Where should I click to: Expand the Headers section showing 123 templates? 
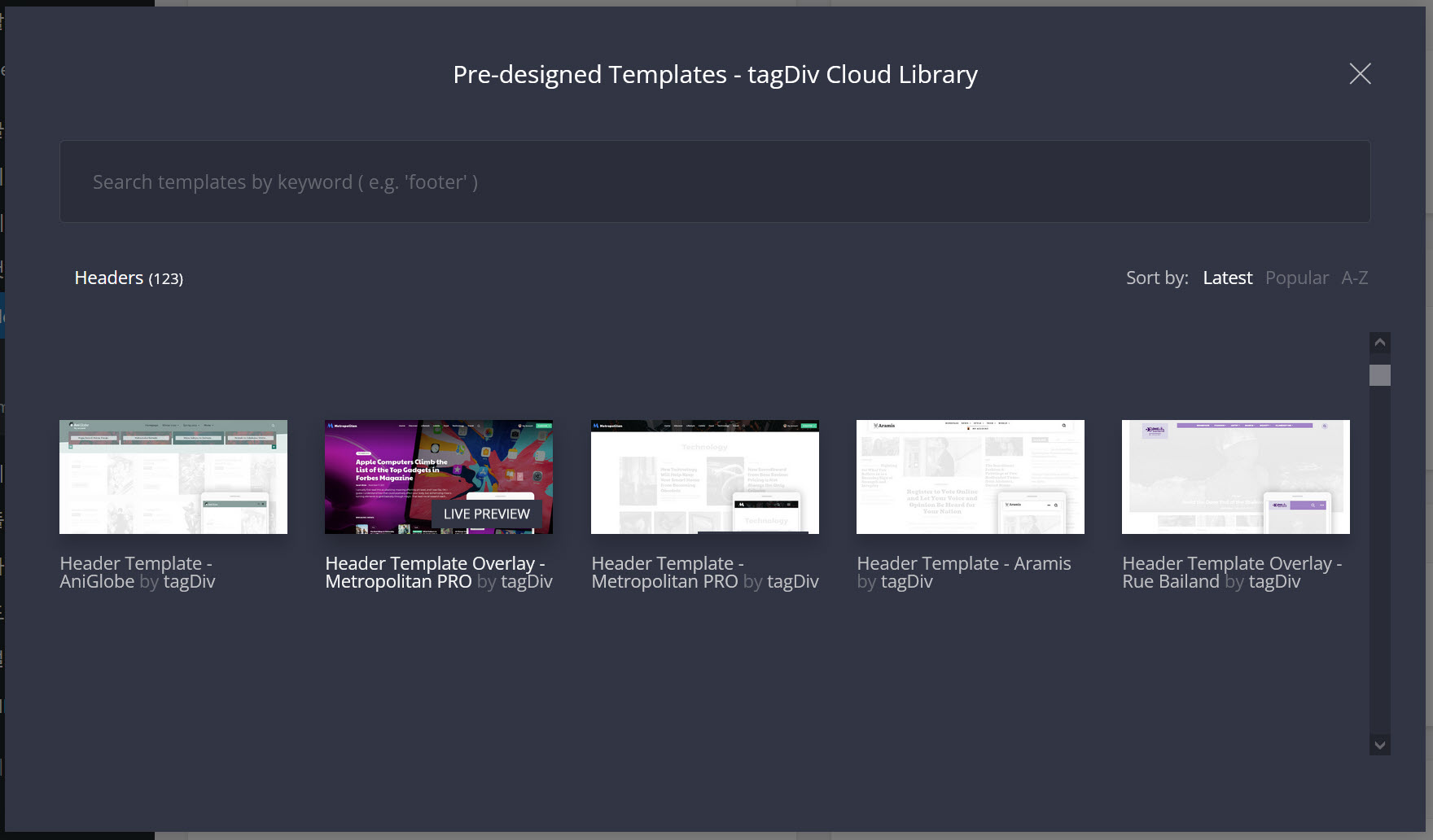click(x=128, y=278)
